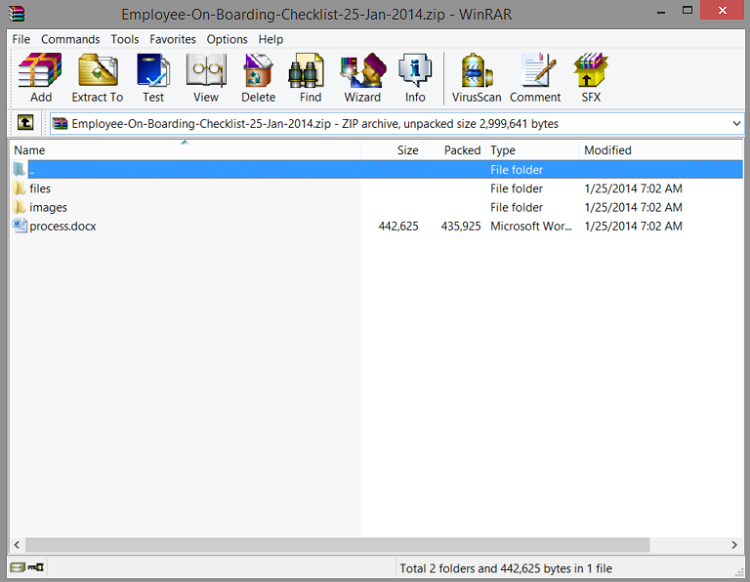
Task: Open the Find binoculars tool
Action: 310,78
